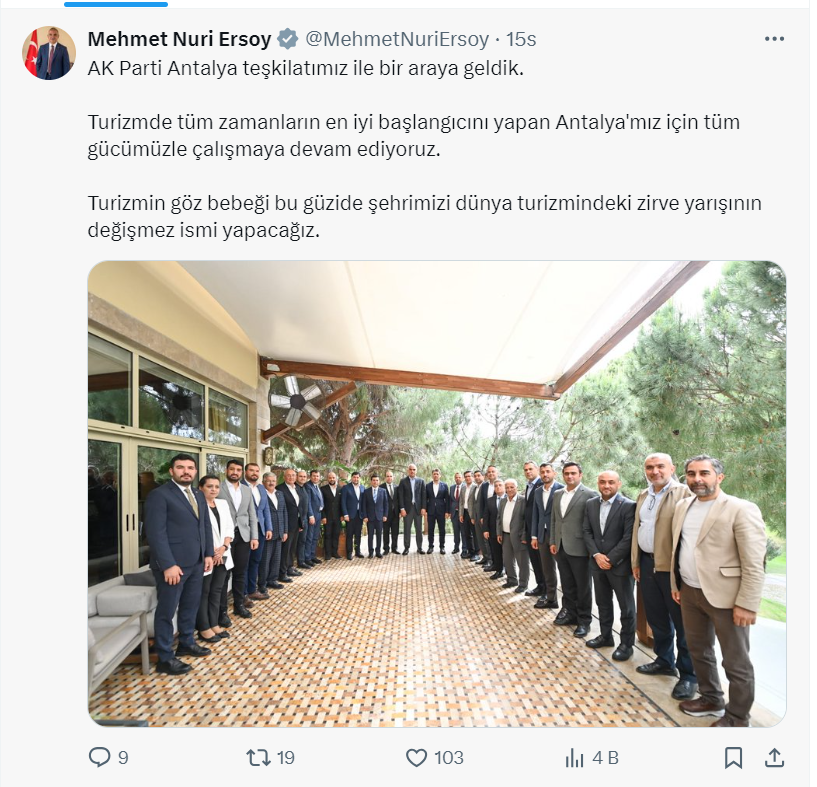Open the three-dot more options menu
The width and height of the screenshot is (817, 787).
pos(774,39)
